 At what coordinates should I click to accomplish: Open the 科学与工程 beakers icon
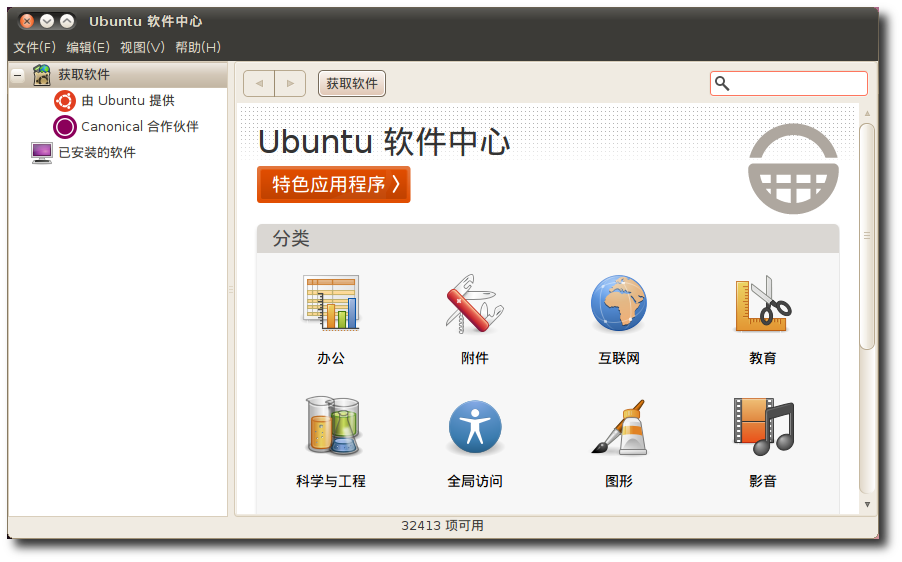point(333,426)
